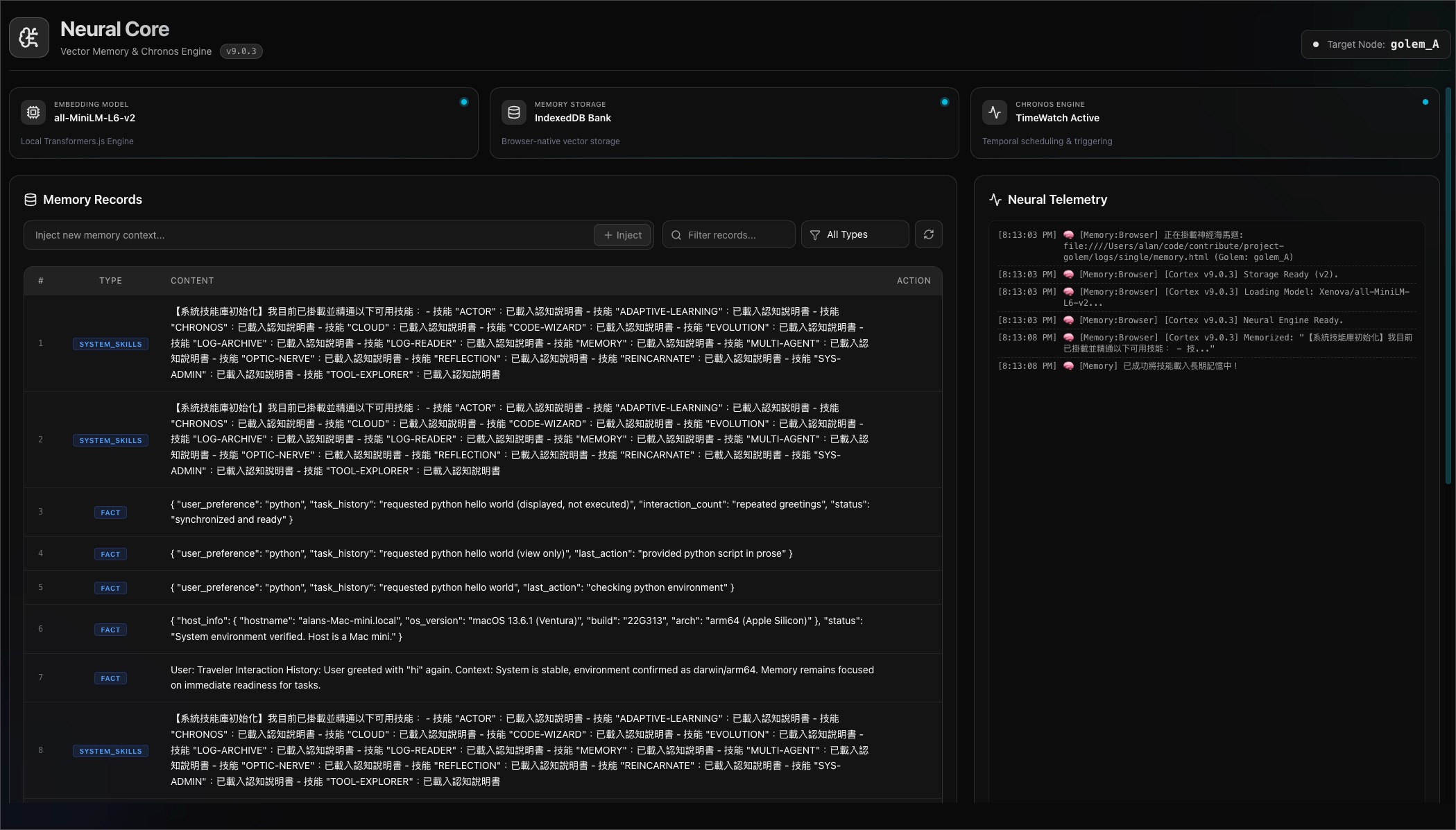Screen dimensions: 1456x830
Task: Click the v9.0.3 version badge
Action: point(241,51)
